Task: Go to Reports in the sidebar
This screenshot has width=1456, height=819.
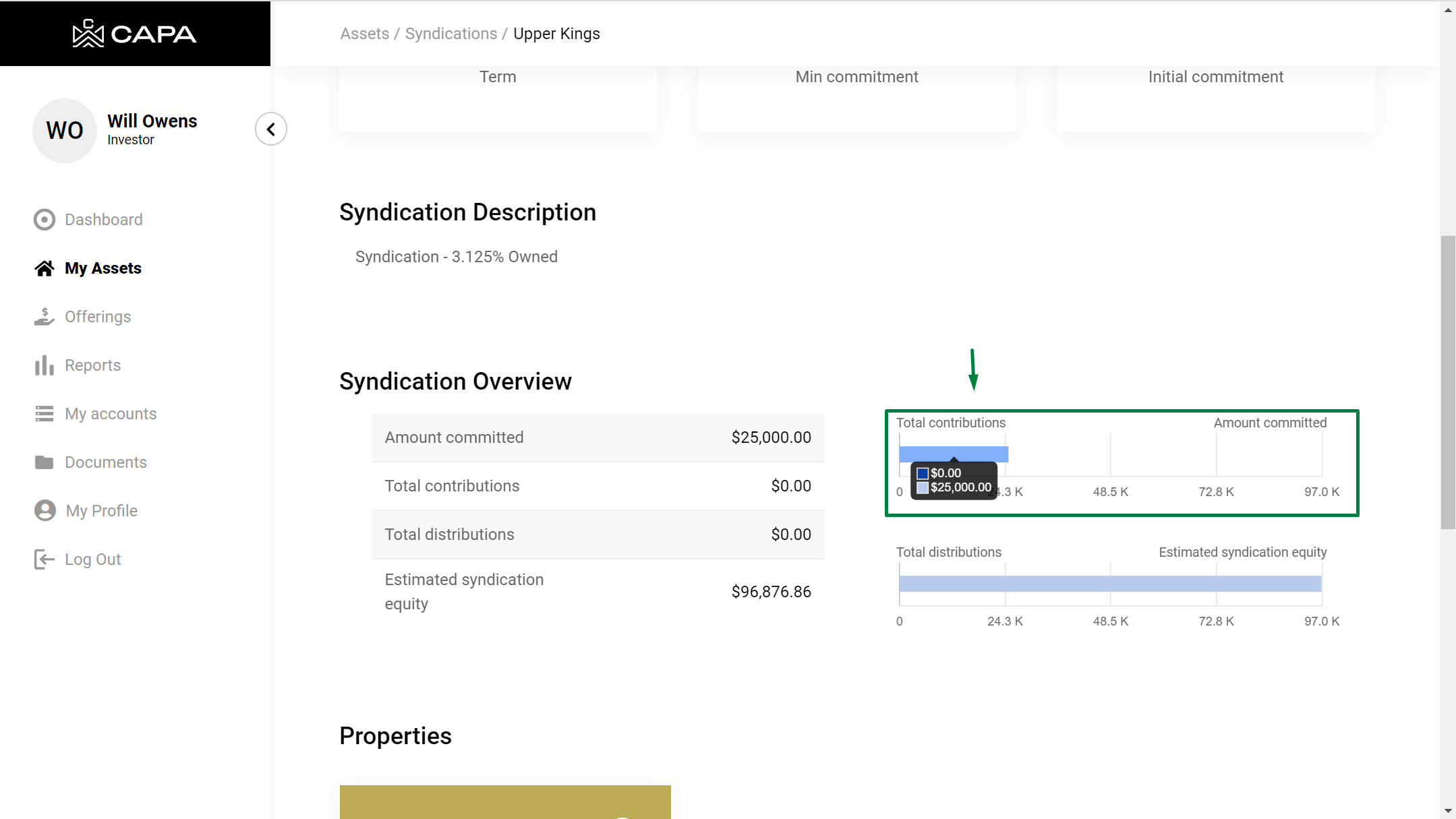Action: tap(92, 365)
